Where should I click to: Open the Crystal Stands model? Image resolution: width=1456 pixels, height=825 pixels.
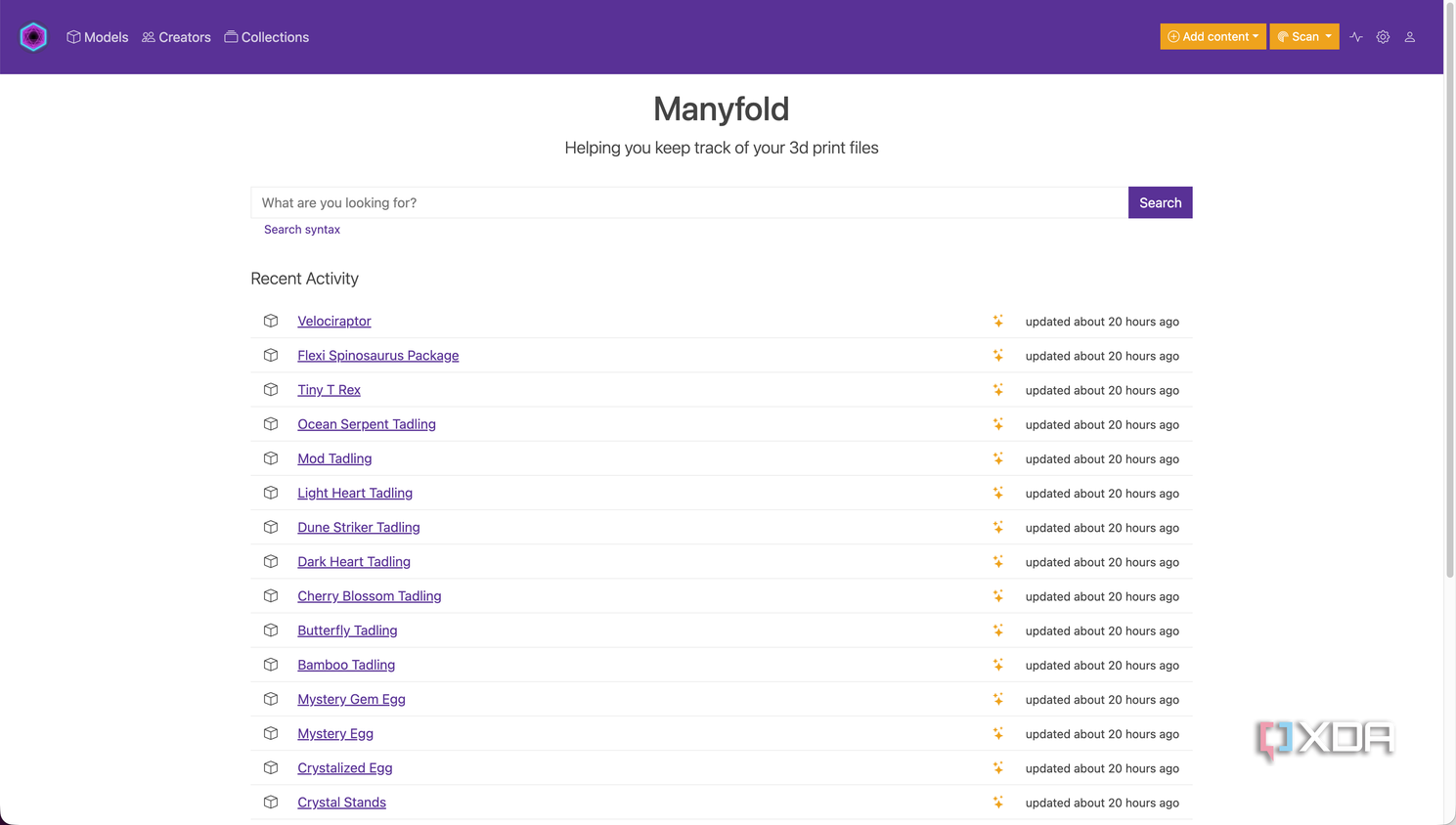pos(341,803)
